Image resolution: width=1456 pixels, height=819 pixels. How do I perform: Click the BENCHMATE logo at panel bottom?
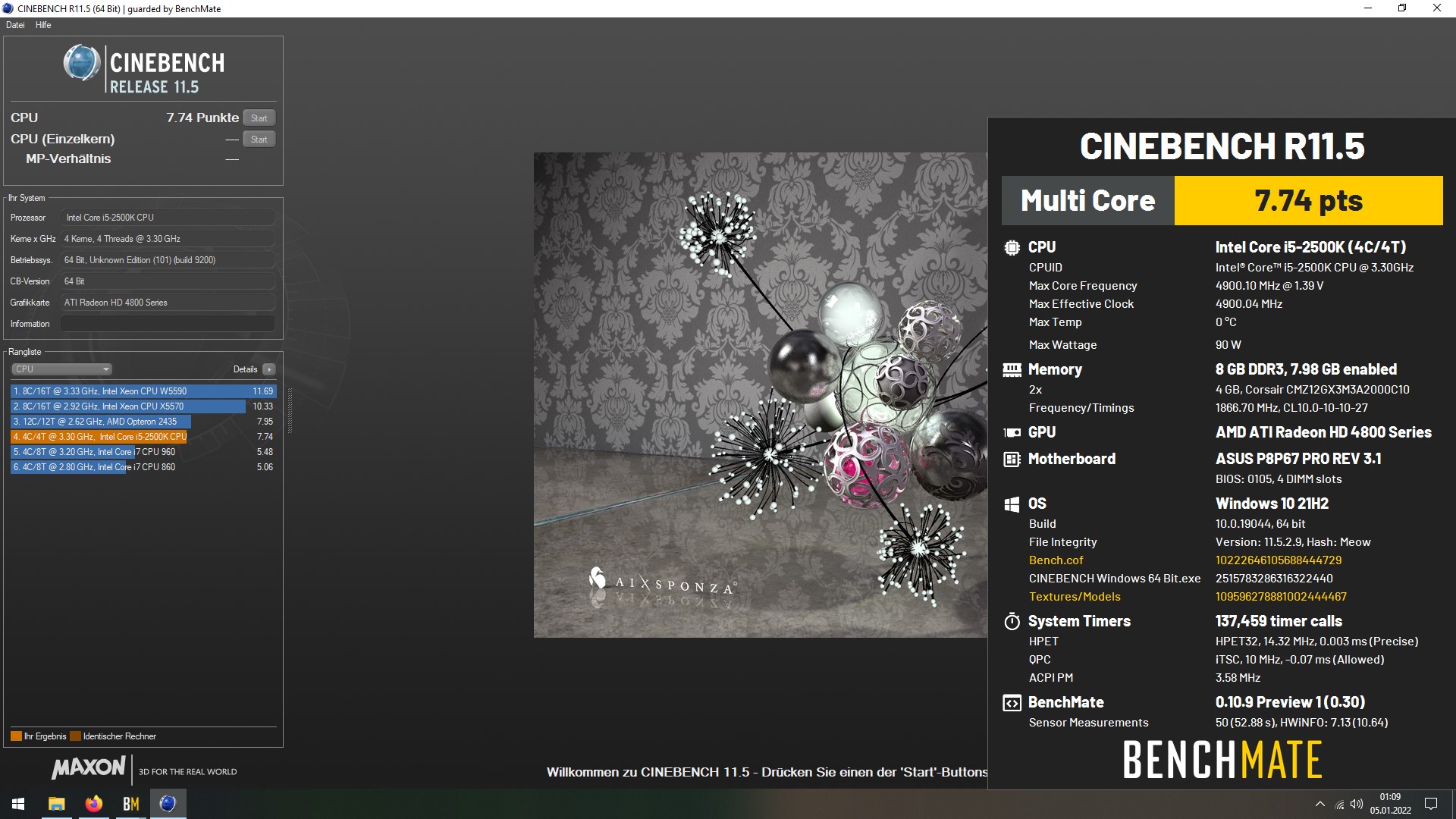coord(1222,760)
